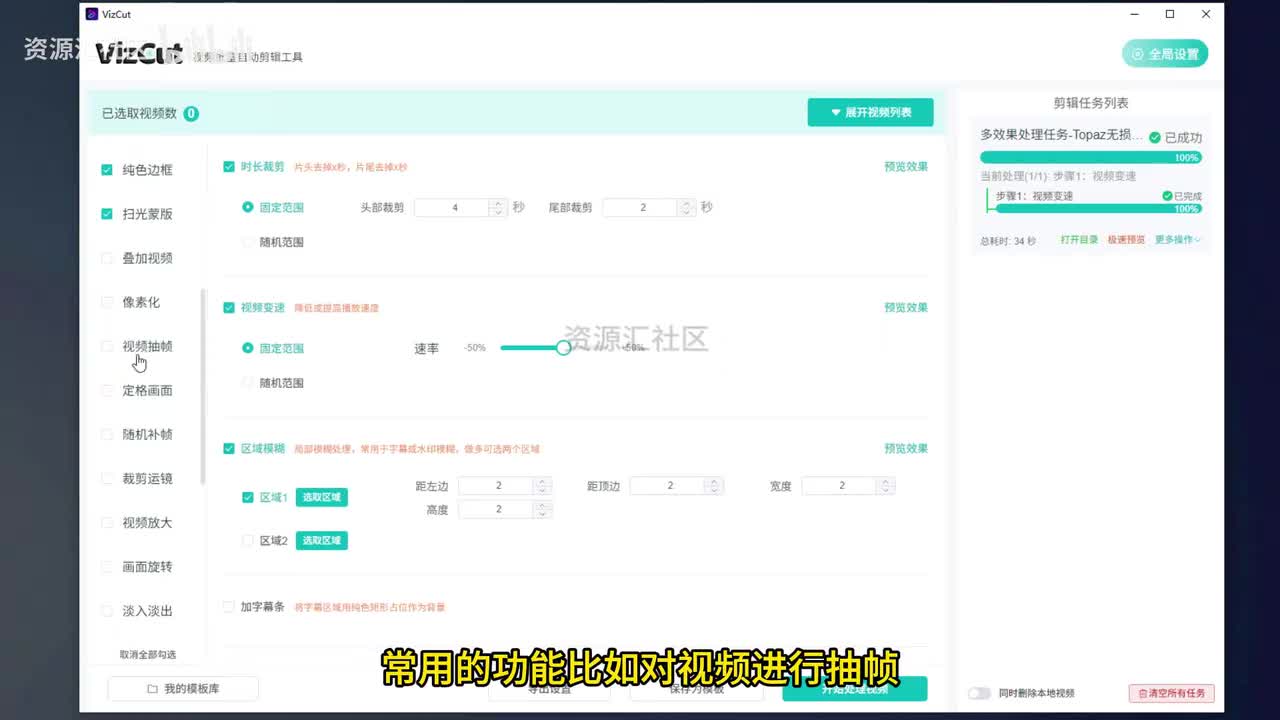The image size is (1280, 720).
Task: Uncheck the 纯色边框 option
Action: coord(107,170)
